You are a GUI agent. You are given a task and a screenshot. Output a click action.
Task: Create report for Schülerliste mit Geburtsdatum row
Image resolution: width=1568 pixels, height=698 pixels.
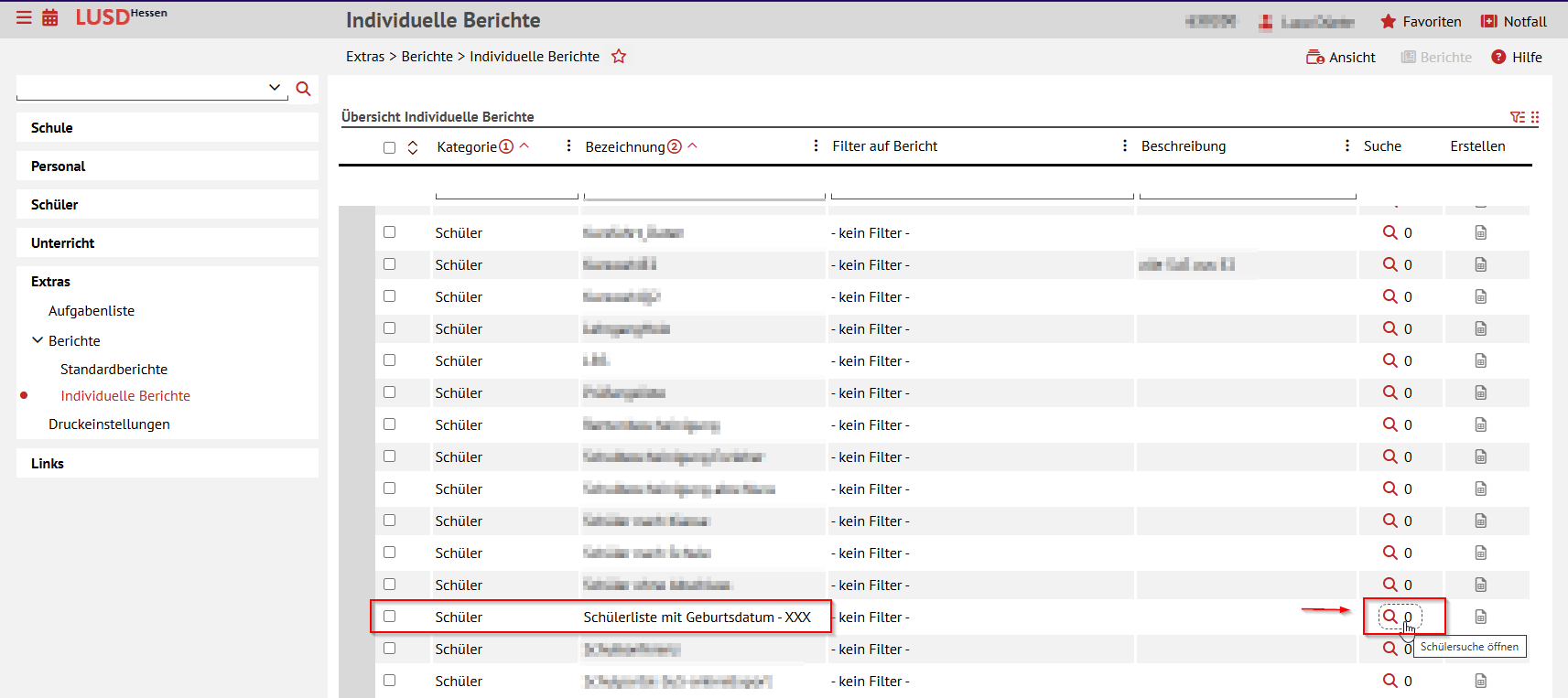click(x=1481, y=617)
